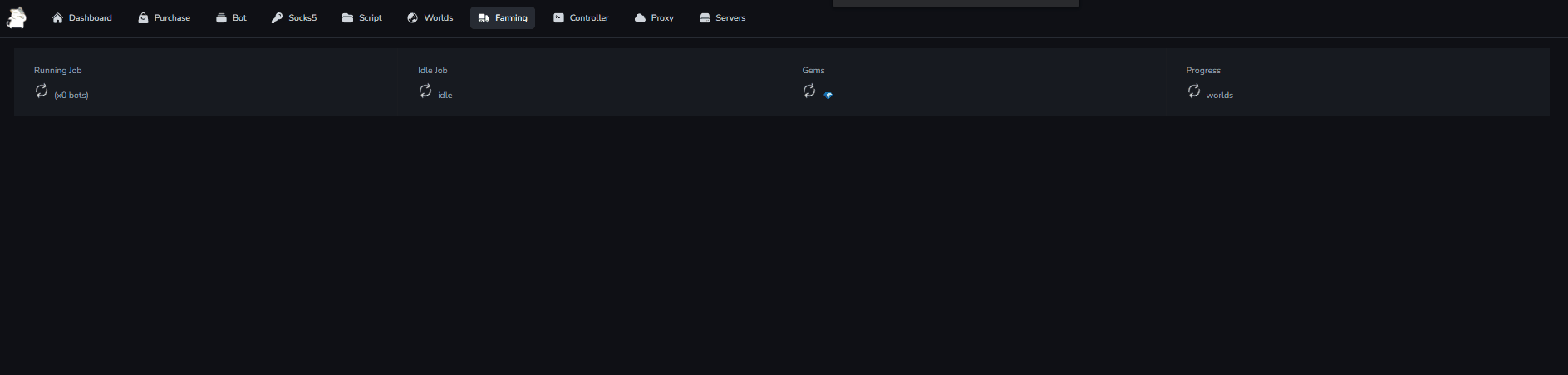Refresh the Running Job card
The width and height of the screenshot is (1568, 375).
42,91
